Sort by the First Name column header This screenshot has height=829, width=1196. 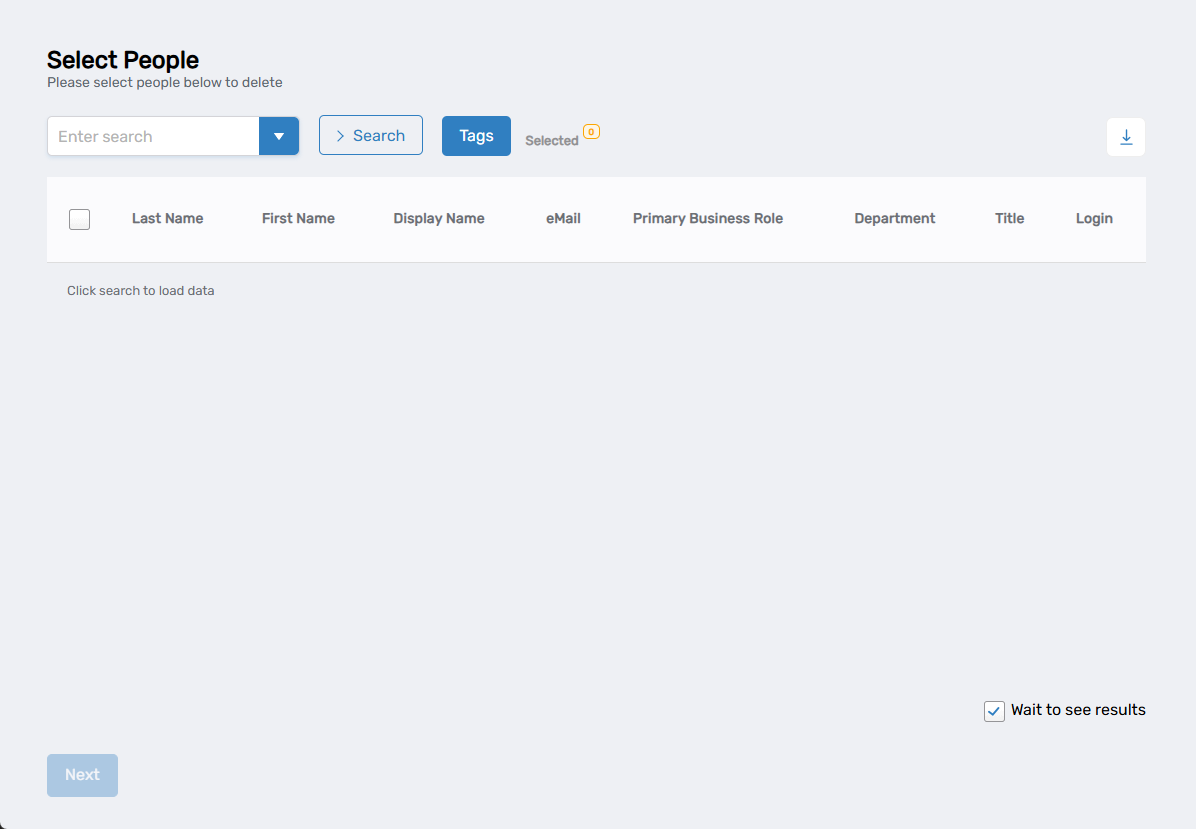coord(298,219)
